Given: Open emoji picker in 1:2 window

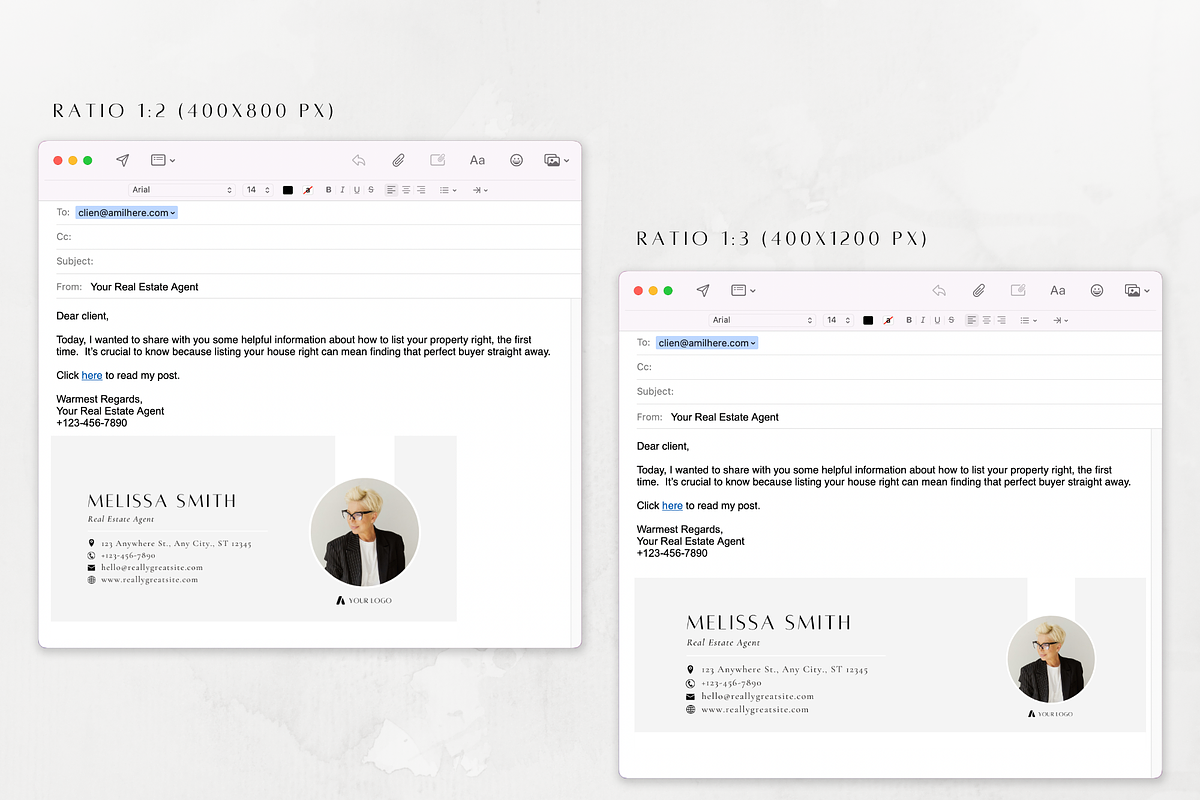Looking at the screenshot, I should [517, 160].
